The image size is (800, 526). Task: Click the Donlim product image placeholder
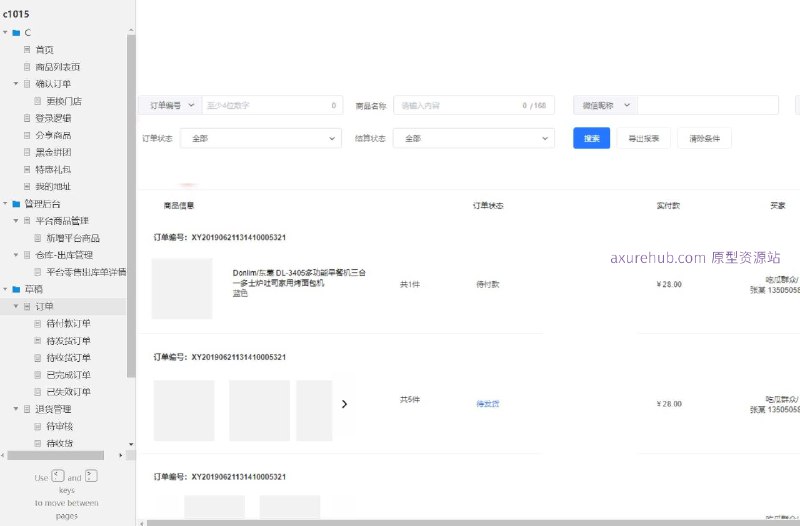coord(182,288)
